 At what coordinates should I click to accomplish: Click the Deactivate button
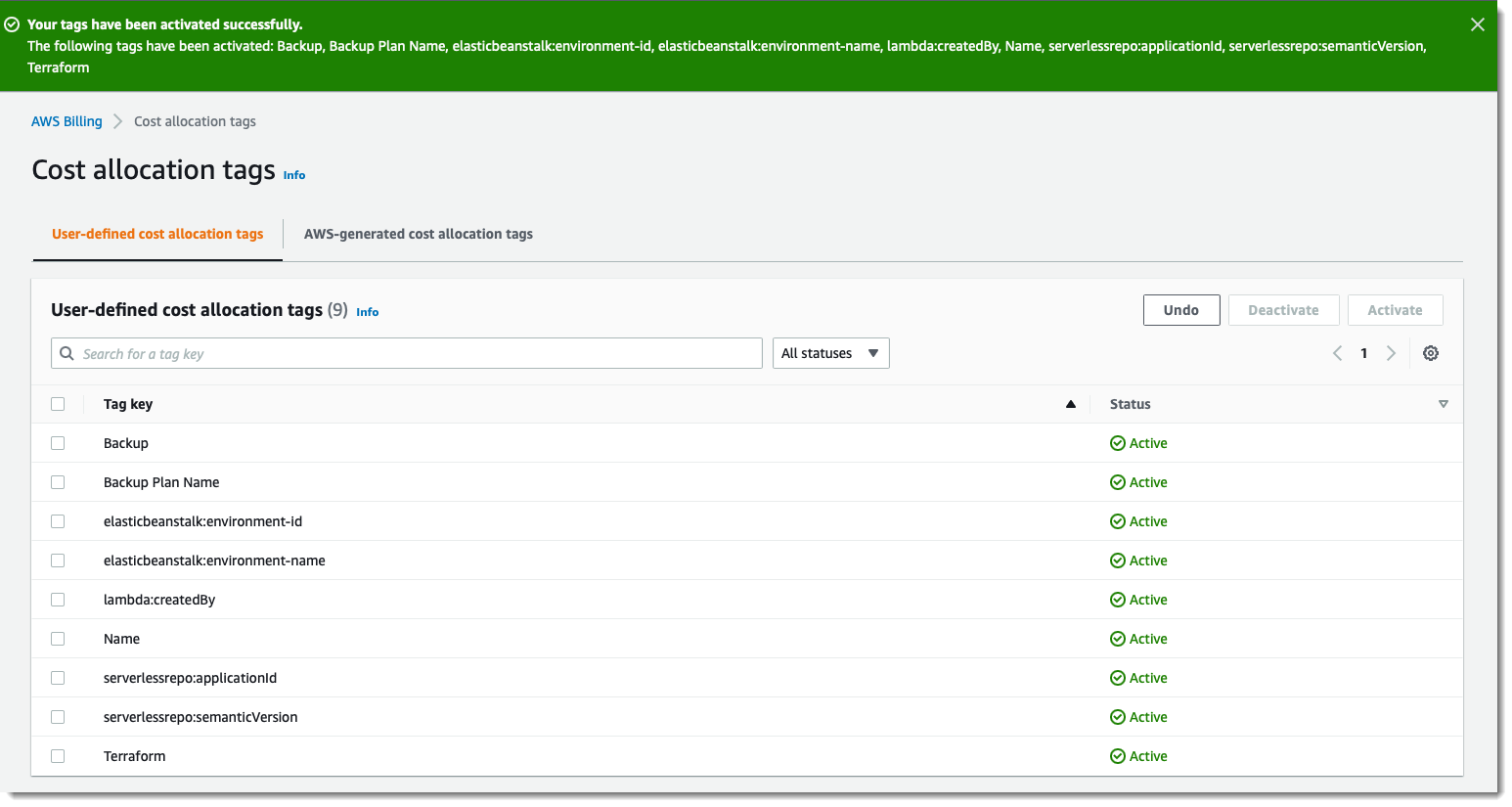[x=1283, y=310]
